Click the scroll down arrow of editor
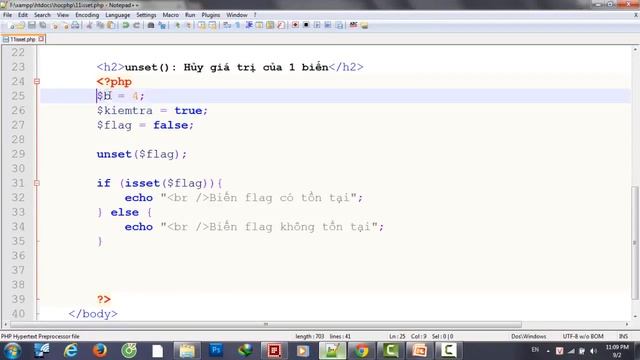The width and height of the screenshot is (640, 360). pos(635,316)
